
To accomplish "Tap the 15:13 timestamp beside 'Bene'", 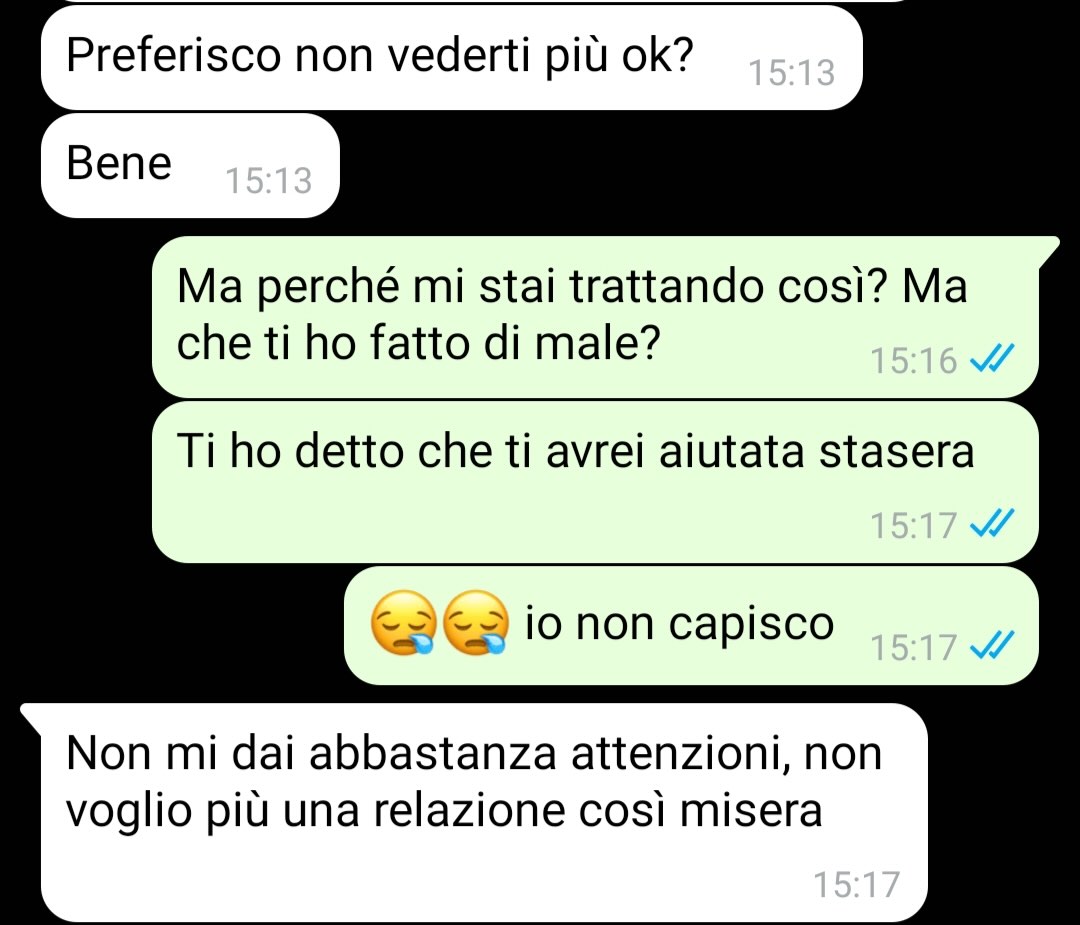I will pos(269,180).
